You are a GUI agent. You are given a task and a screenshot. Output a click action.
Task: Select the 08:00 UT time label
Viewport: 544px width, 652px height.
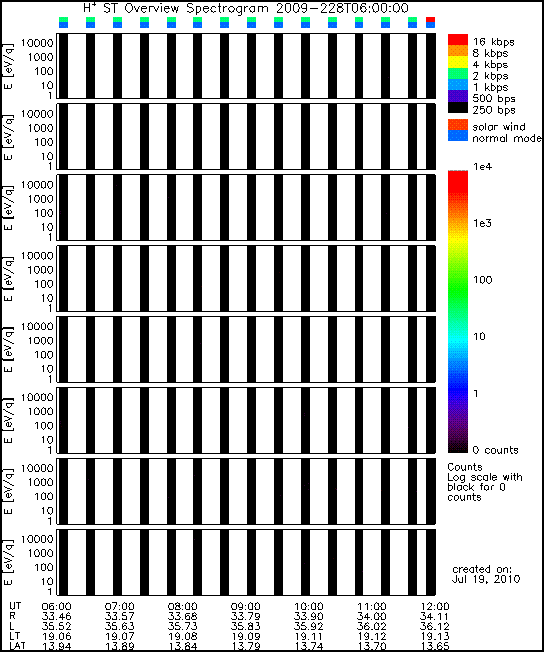[183, 607]
